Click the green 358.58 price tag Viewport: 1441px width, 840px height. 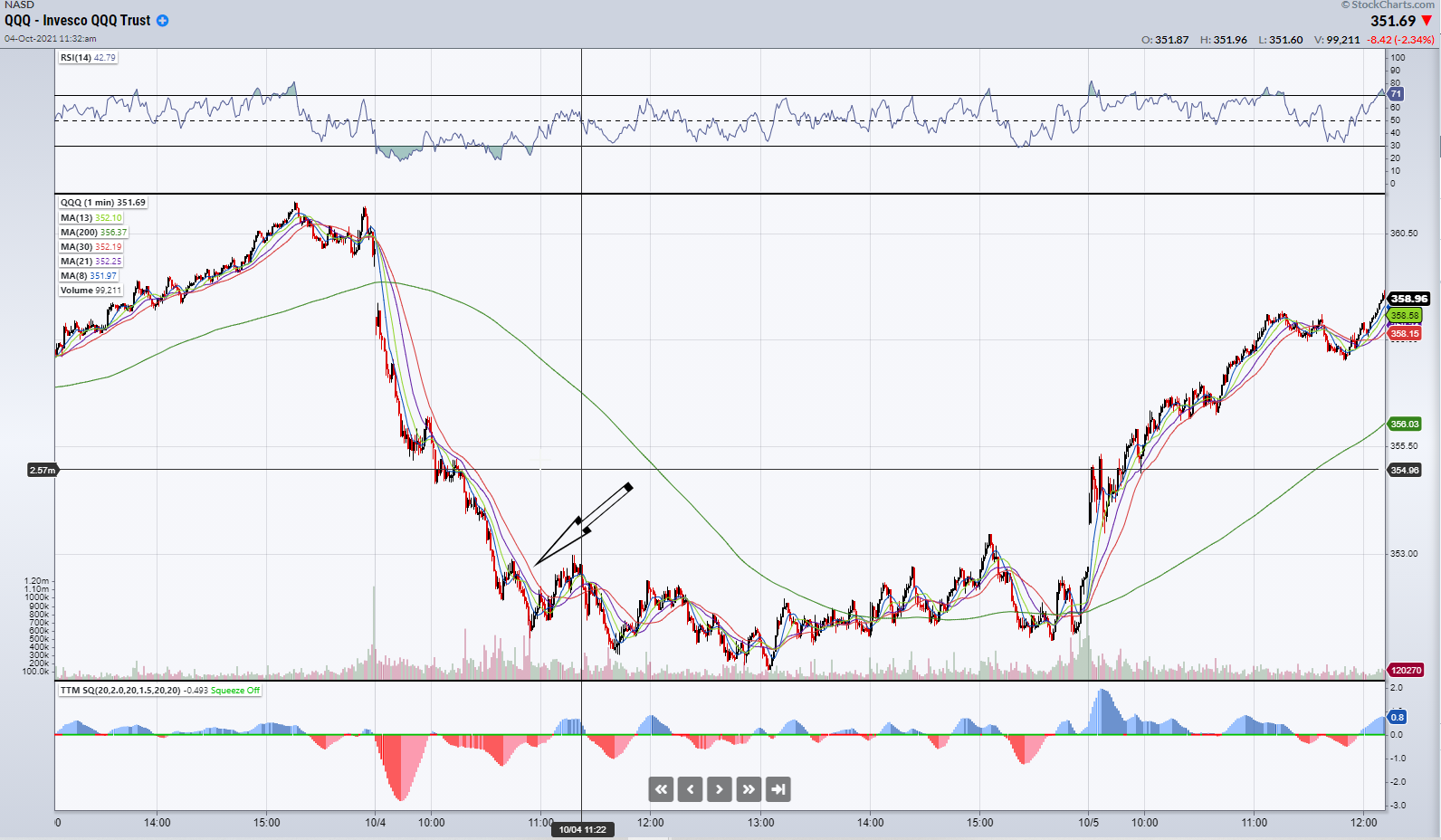coord(1405,316)
